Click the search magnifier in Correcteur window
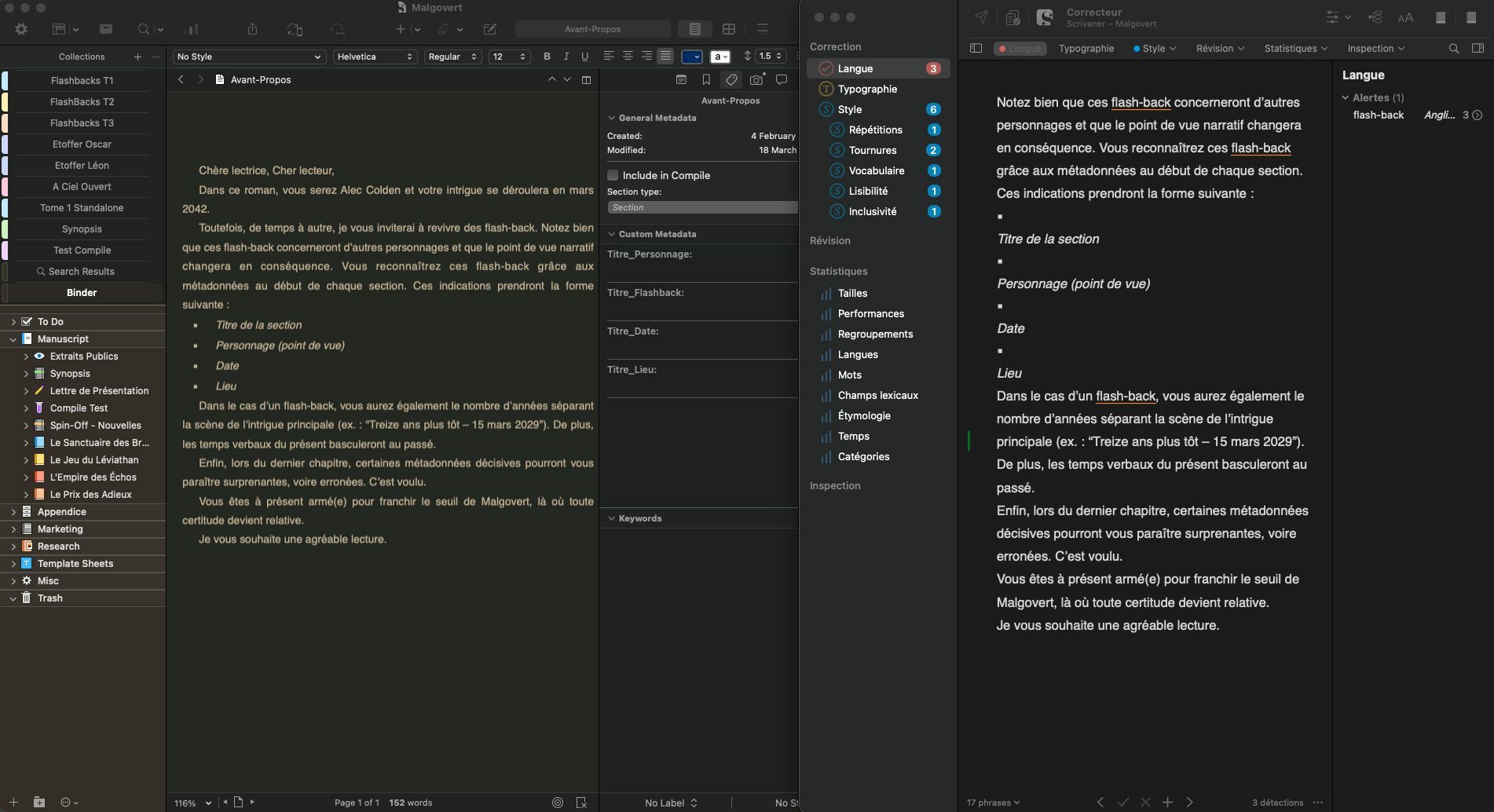Image resolution: width=1494 pixels, height=812 pixels. pyautogui.click(x=1453, y=48)
